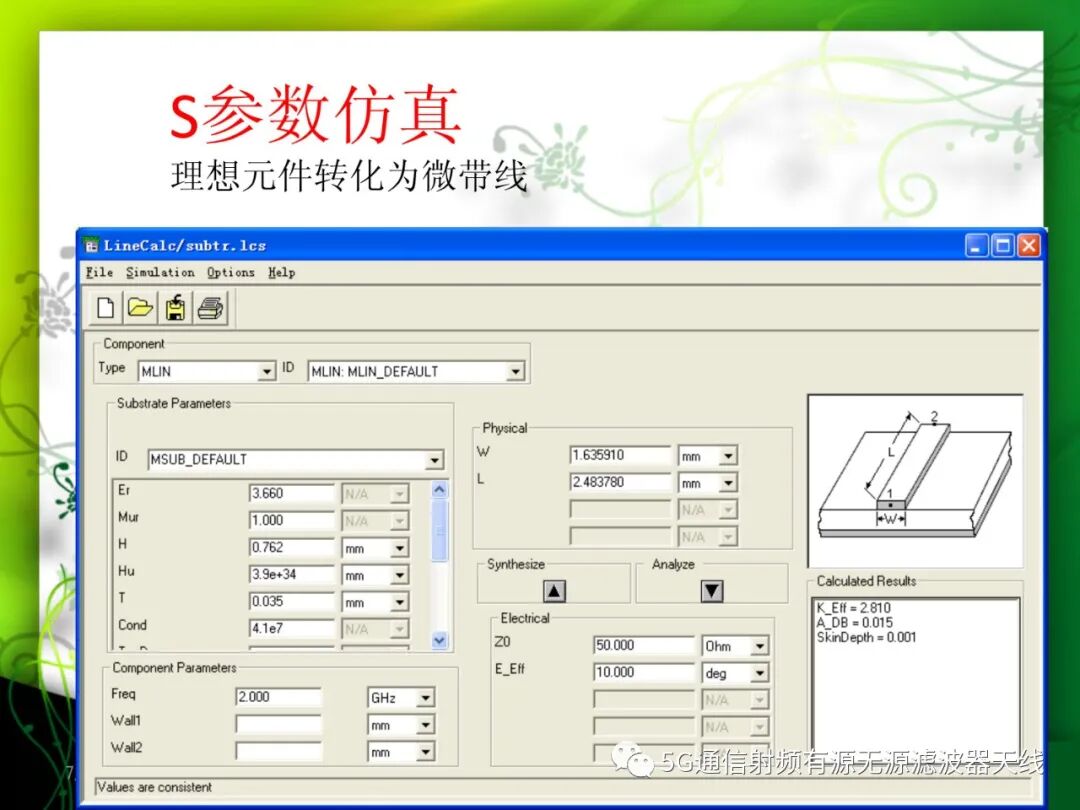Click the New file toolbar icon
Image resolution: width=1080 pixels, height=810 pixels.
[x=106, y=308]
